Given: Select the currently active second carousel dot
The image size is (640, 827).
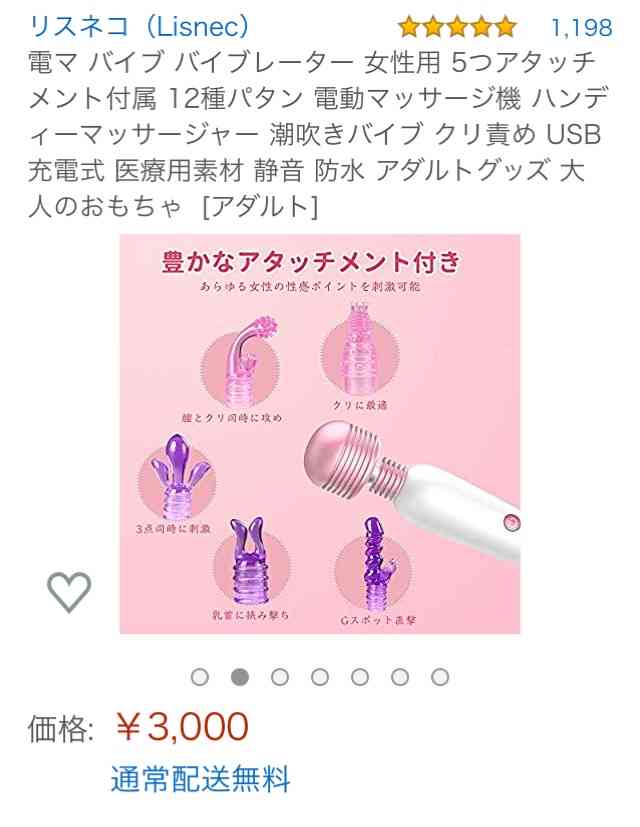Looking at the screenshot, I should (240, 677).
